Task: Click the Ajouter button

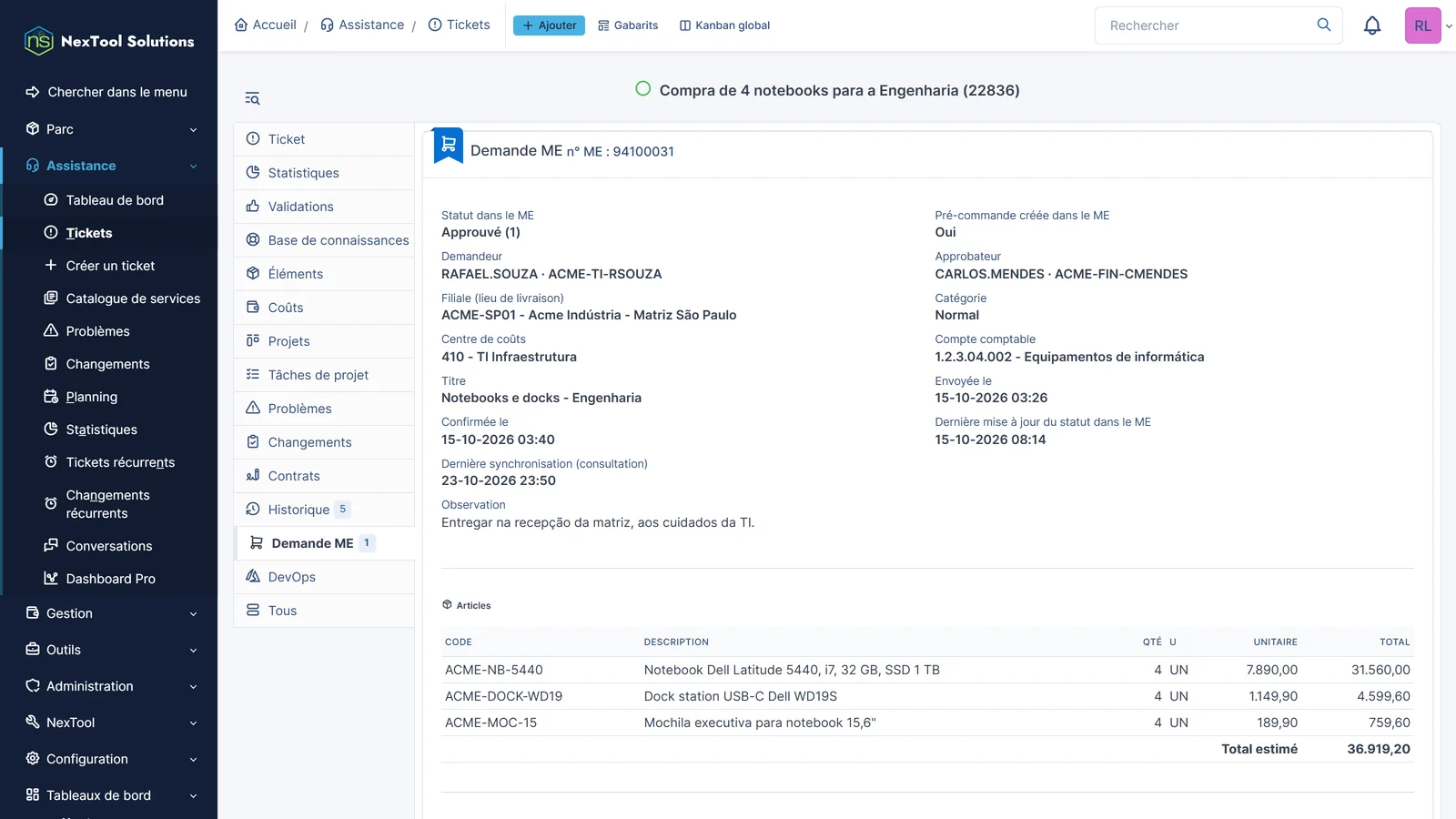Action: click(549, 25)
